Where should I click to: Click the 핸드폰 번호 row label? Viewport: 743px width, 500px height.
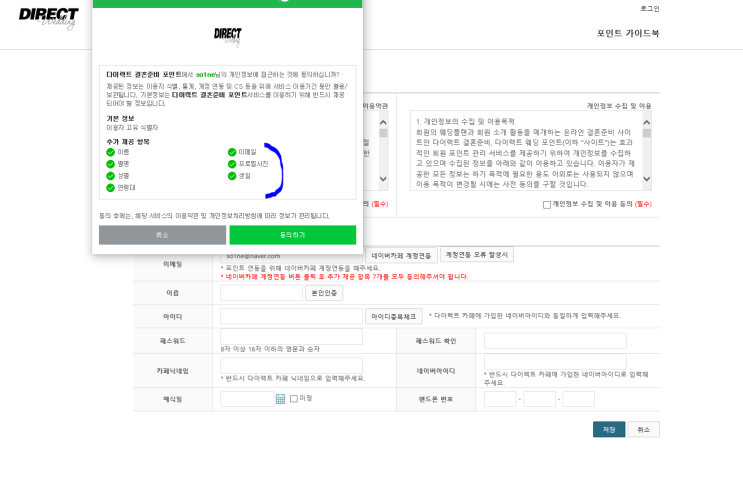coord(436,400)
